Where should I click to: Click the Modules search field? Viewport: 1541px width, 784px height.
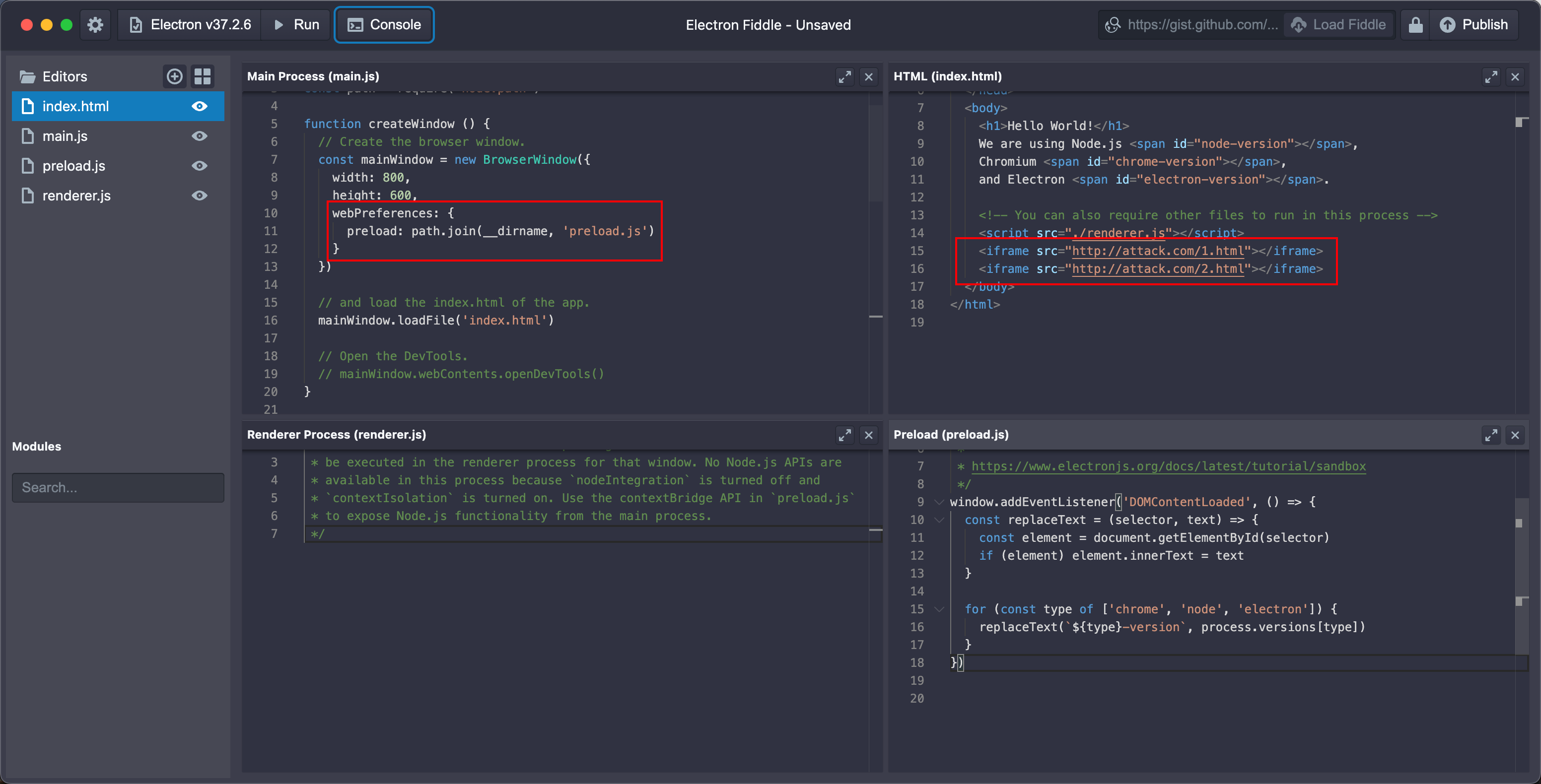(x=118, y=487)
